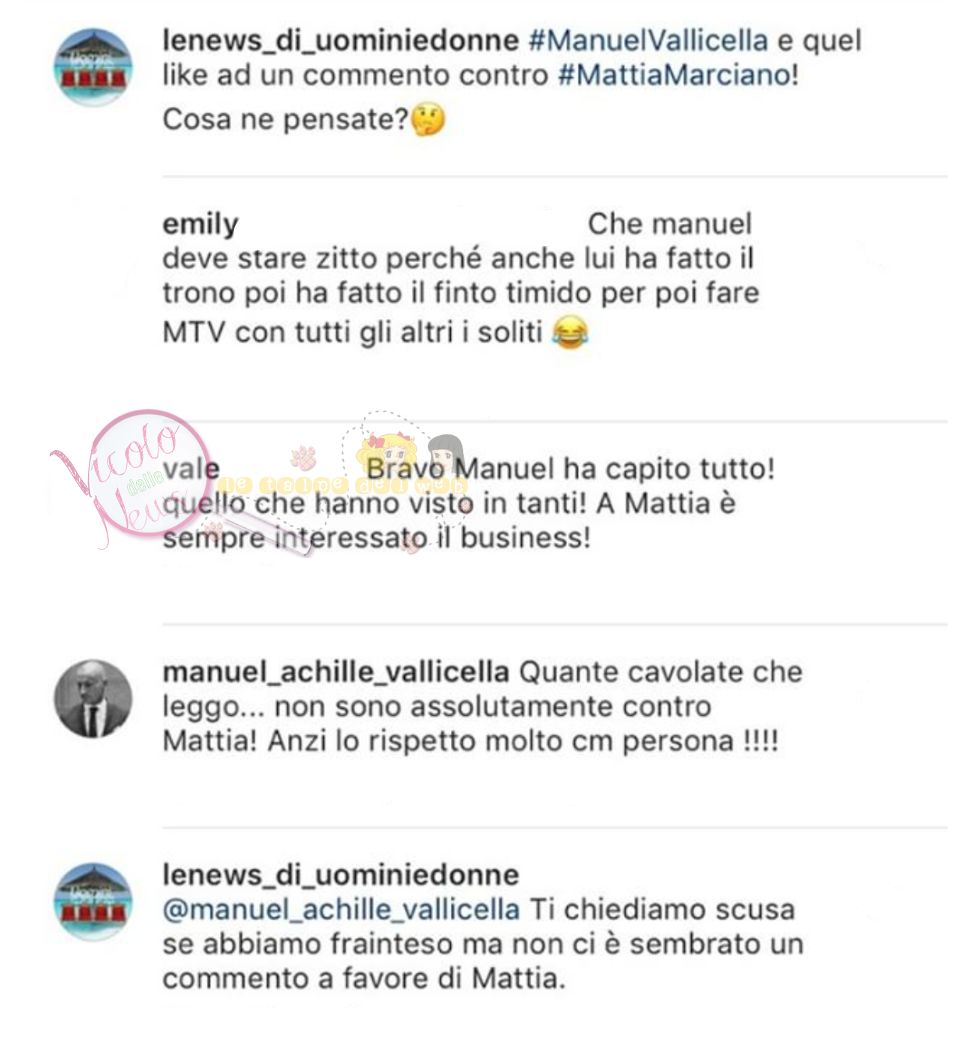Screen dimensions: 969x1049
Task: Open the manuel_achille_vallicella username link
Action: [336, 672]
